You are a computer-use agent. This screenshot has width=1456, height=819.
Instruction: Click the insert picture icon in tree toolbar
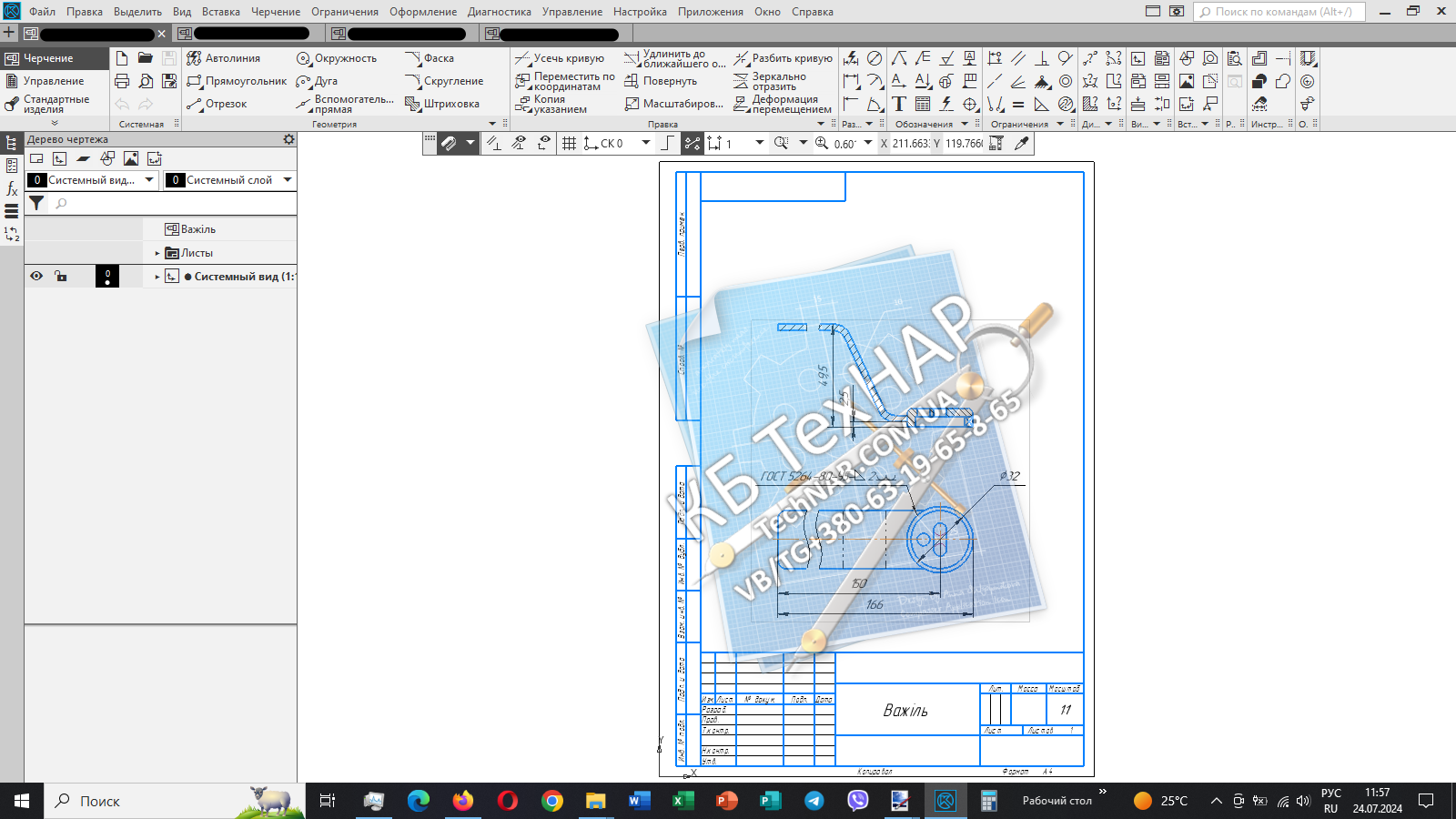[x=131, y=158]
